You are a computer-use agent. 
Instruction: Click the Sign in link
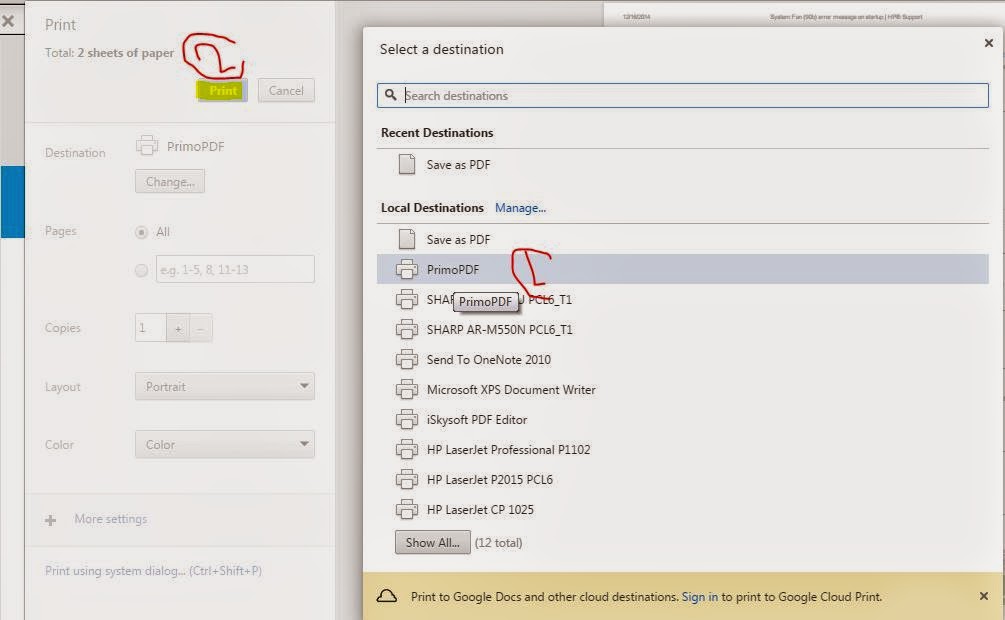tap(699, 597)
